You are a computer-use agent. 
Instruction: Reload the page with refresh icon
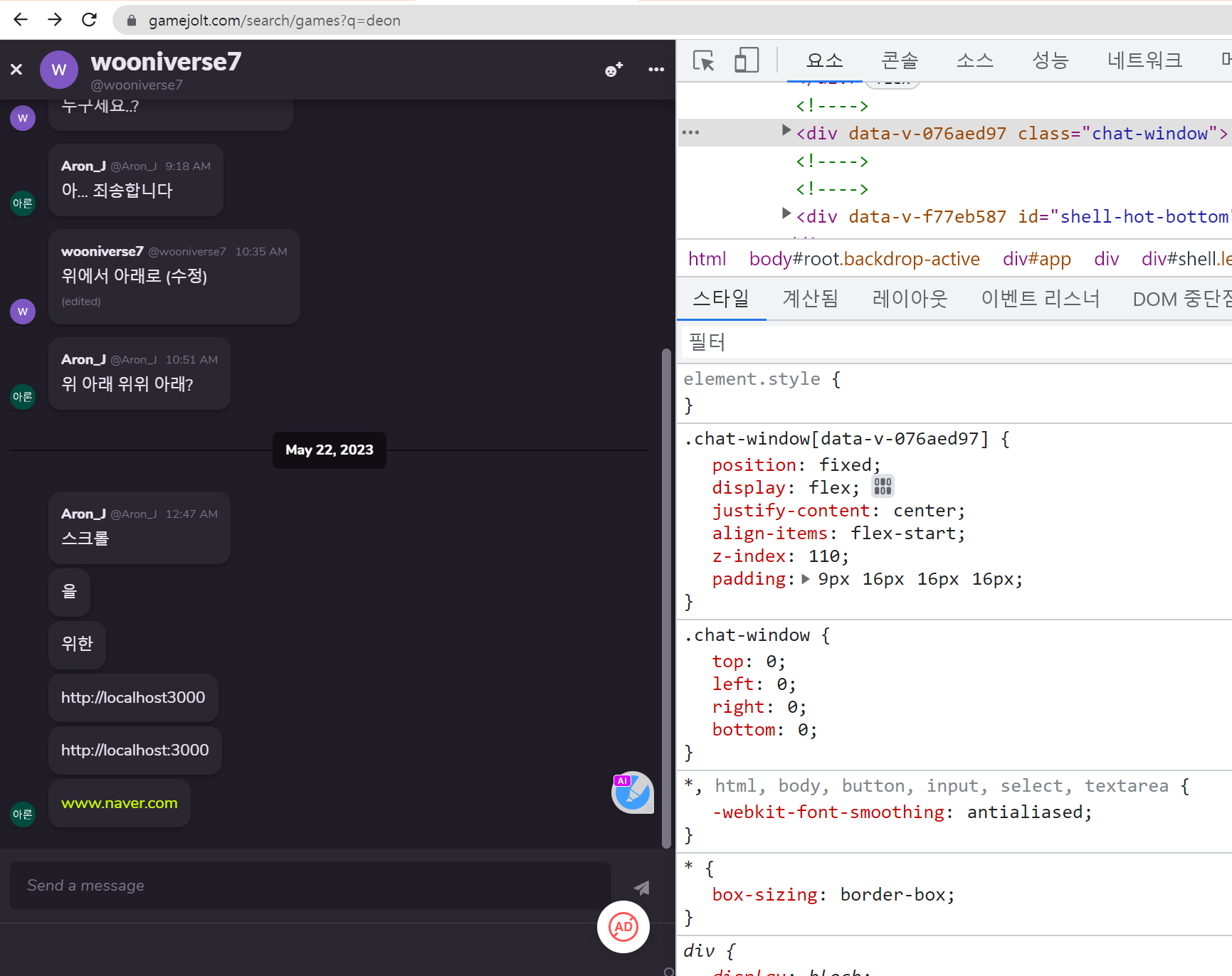coord(89,20)
